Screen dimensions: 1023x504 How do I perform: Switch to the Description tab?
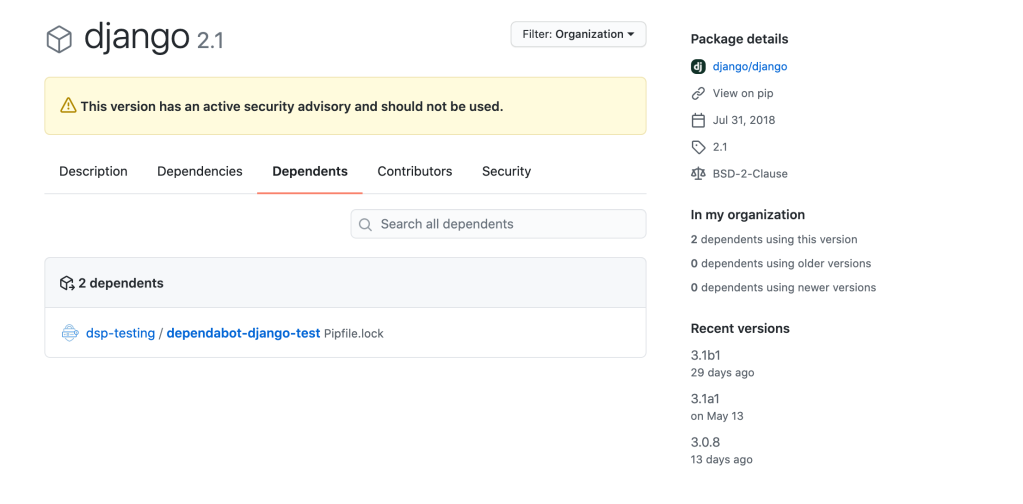(x=93, y=171)
